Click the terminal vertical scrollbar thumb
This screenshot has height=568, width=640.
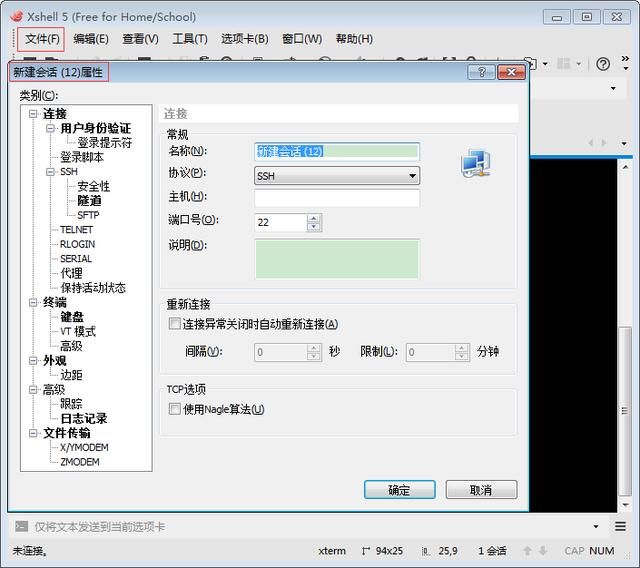(x=624, y=411)
